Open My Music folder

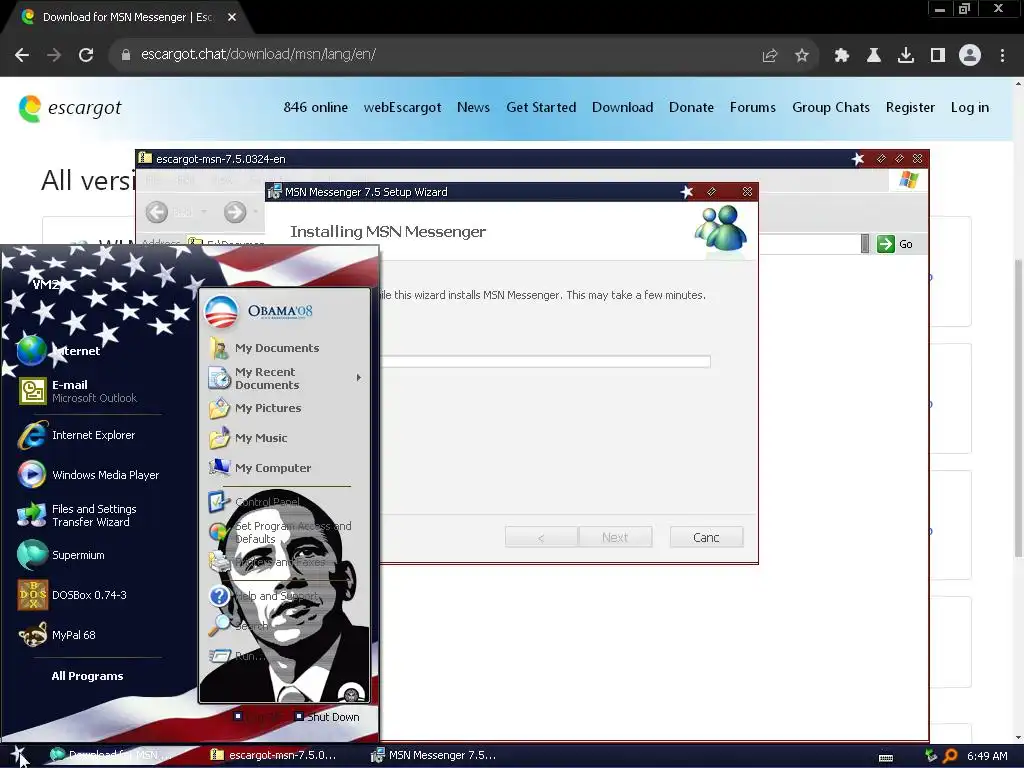[x=248, y=438]
